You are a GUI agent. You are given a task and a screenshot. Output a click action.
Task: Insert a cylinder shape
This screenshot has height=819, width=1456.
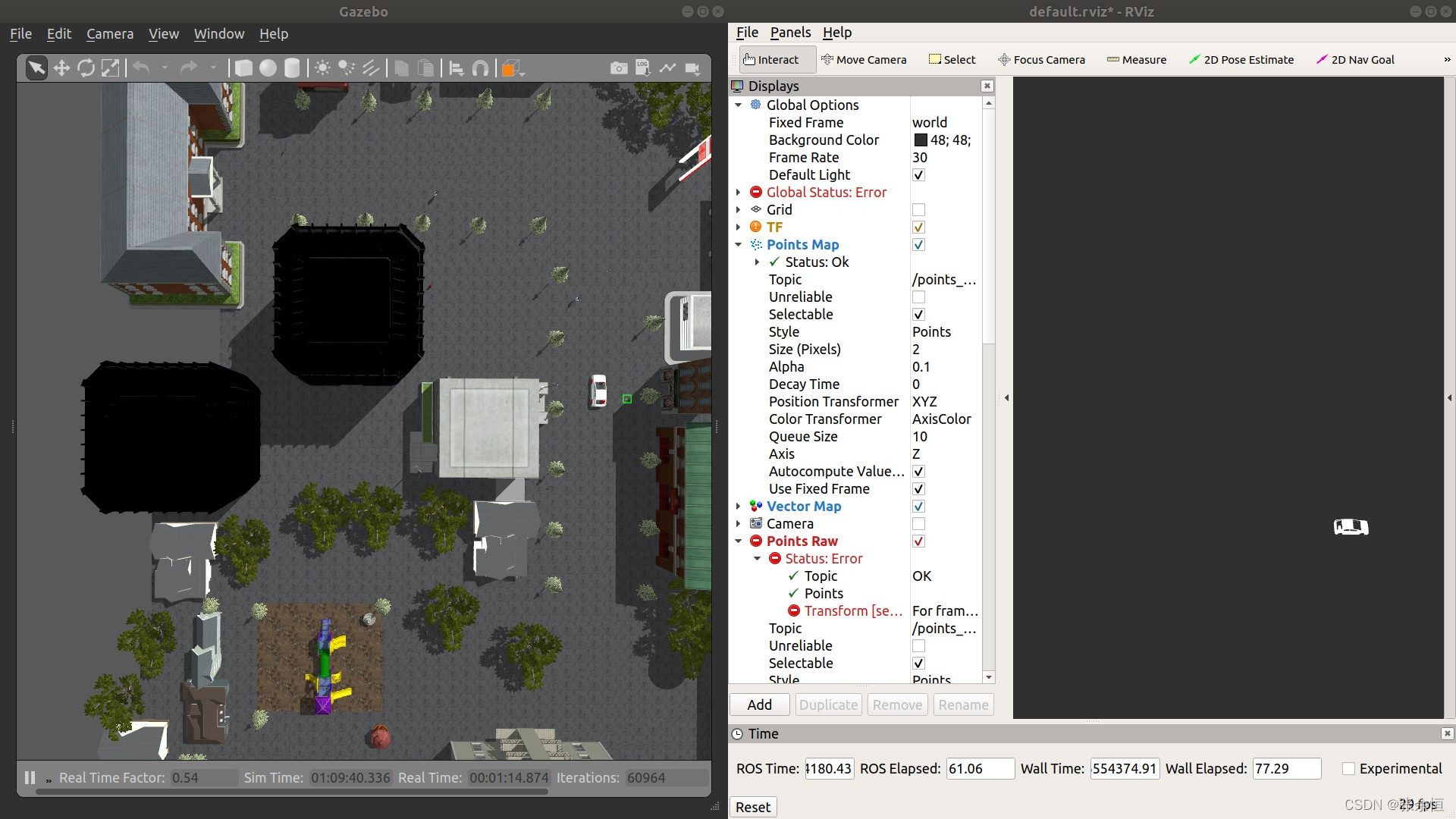[292, 68]
